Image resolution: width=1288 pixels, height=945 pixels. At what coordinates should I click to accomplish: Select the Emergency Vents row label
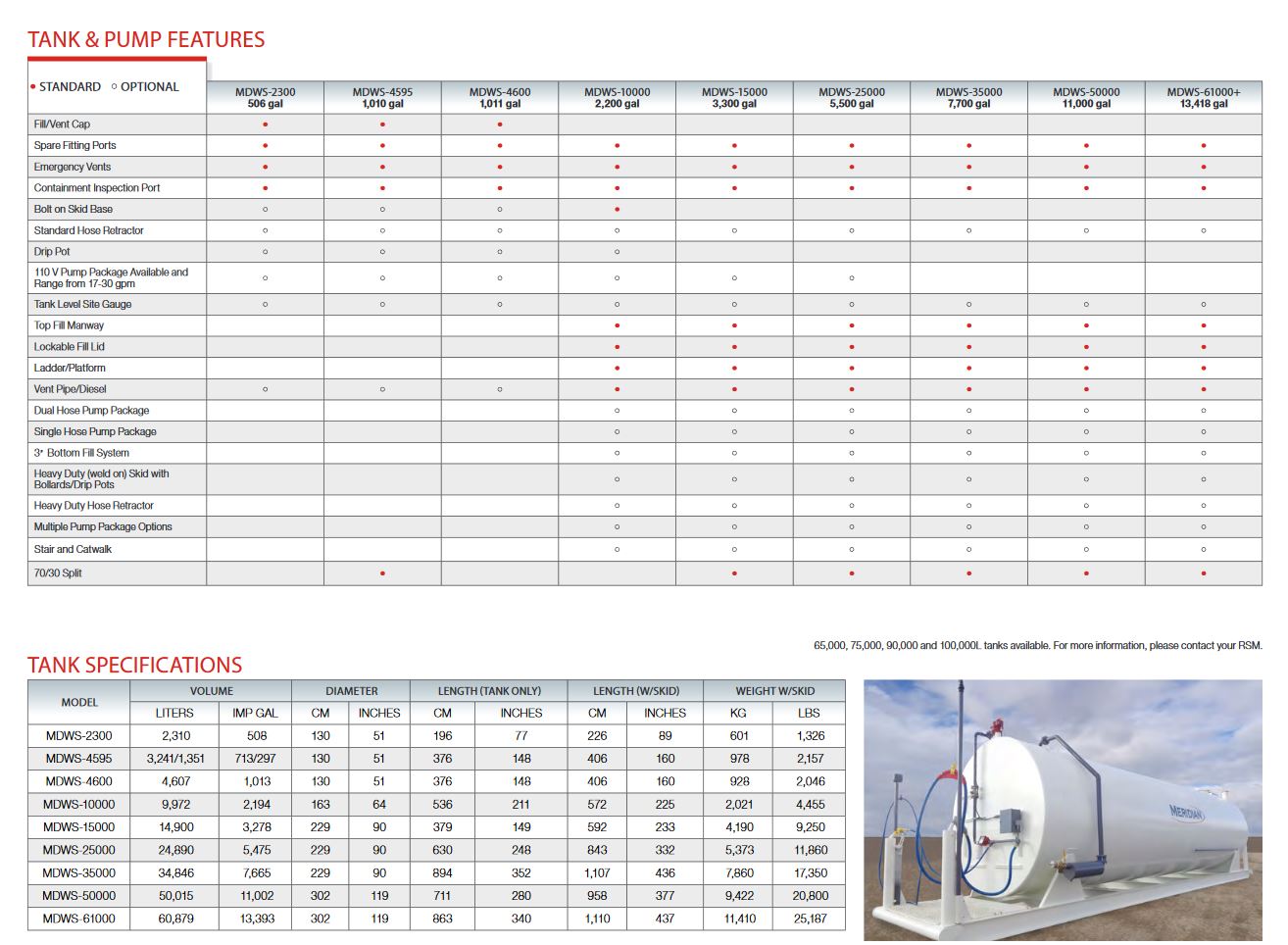73,167
